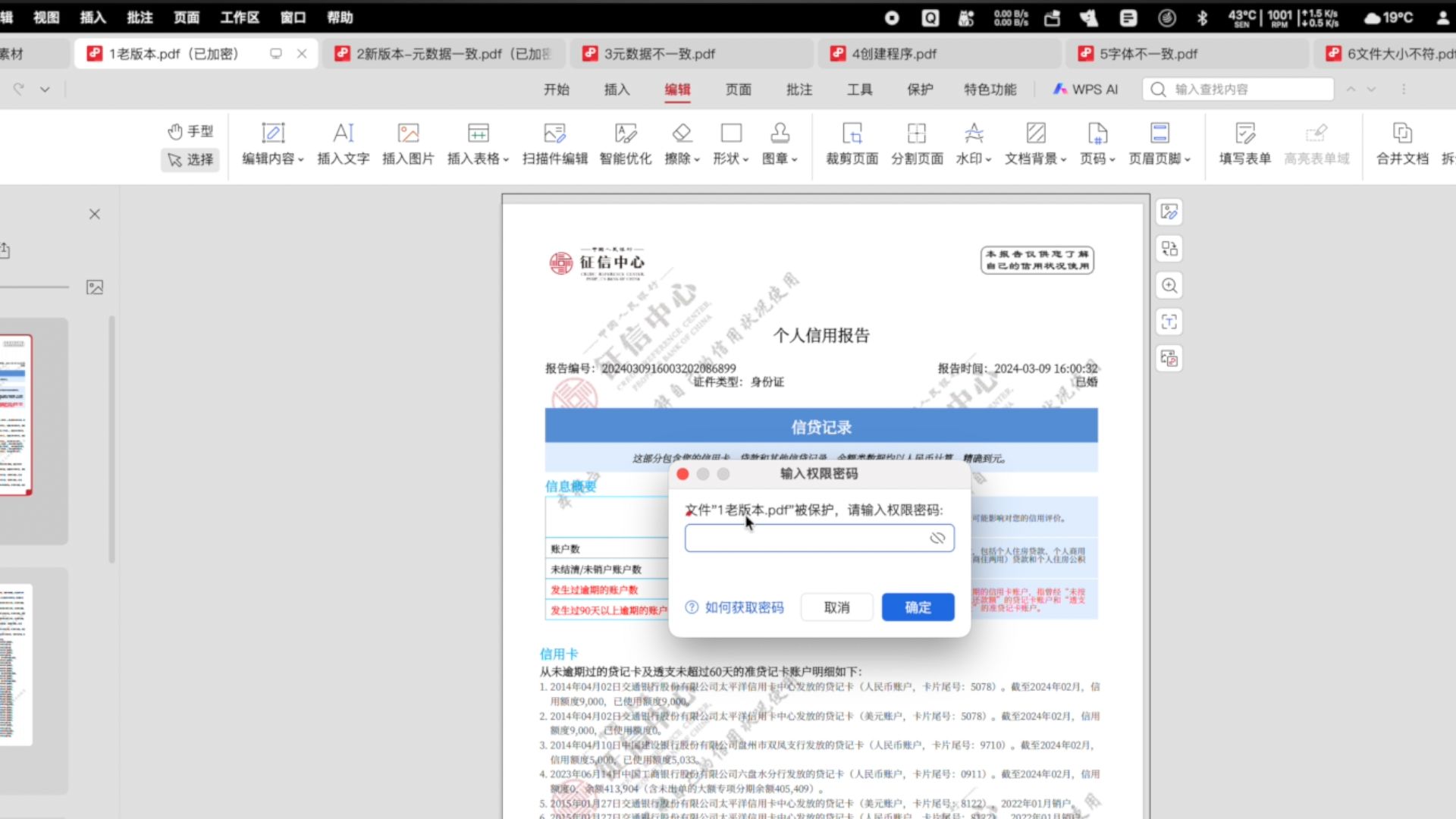Viewport: 1456px width, 819px height.
Task: Open the 帮助 menu in menu bar
Action: click(340, 17)
